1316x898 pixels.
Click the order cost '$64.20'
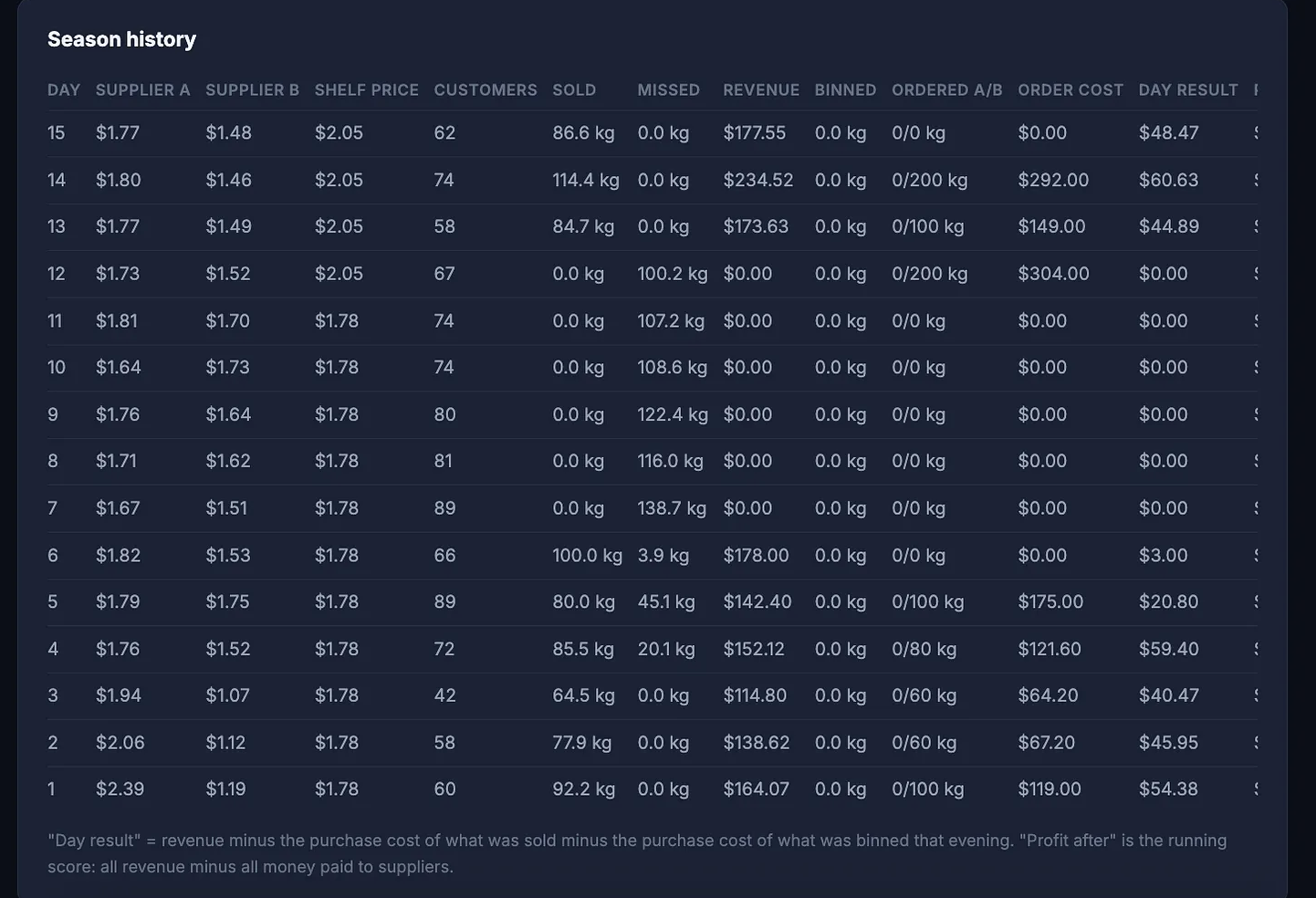pyautogui.click(x=1049, y=696)
